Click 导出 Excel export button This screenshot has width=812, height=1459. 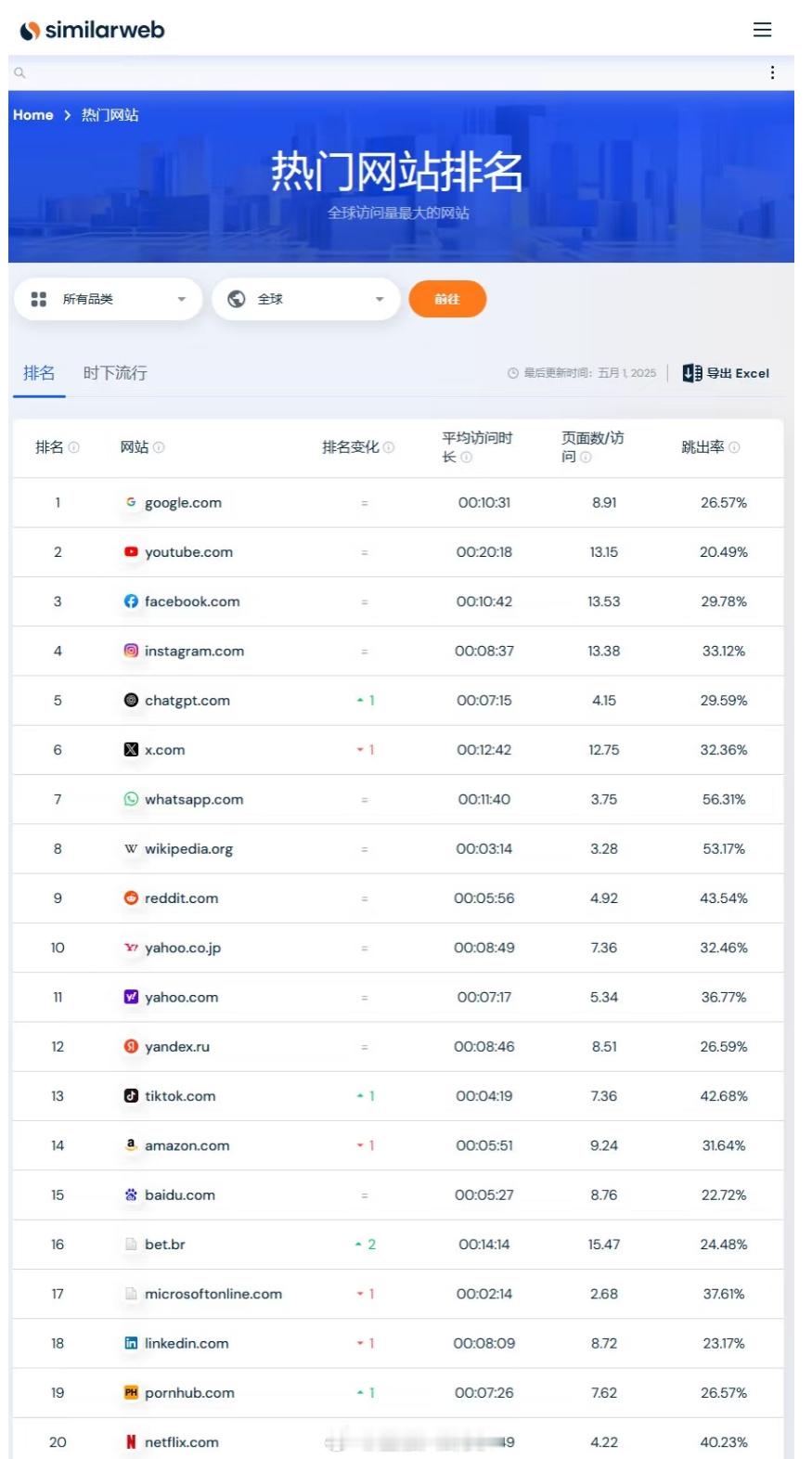[x=727, y=373]
